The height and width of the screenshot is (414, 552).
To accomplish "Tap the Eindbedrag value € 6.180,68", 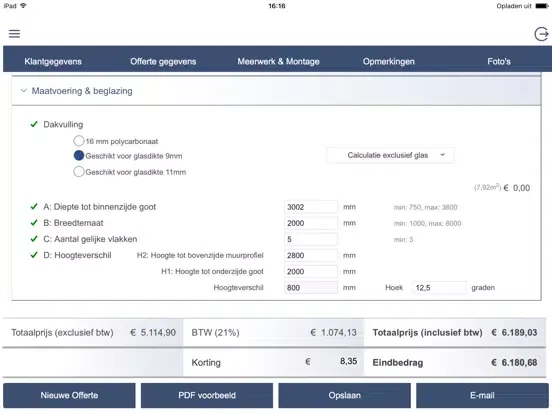I will [514, 363].
